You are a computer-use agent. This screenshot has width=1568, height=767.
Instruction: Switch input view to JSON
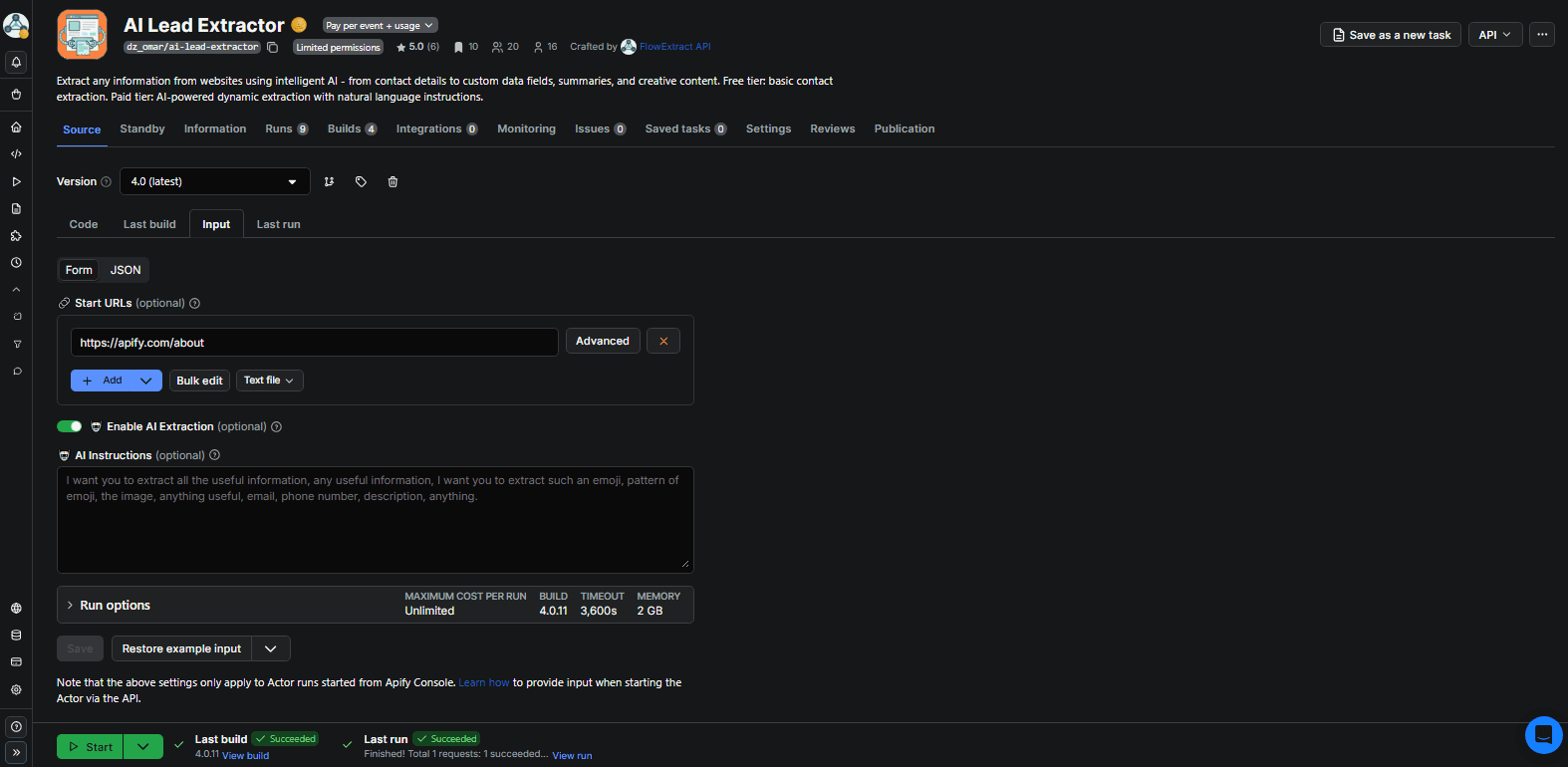126,270
